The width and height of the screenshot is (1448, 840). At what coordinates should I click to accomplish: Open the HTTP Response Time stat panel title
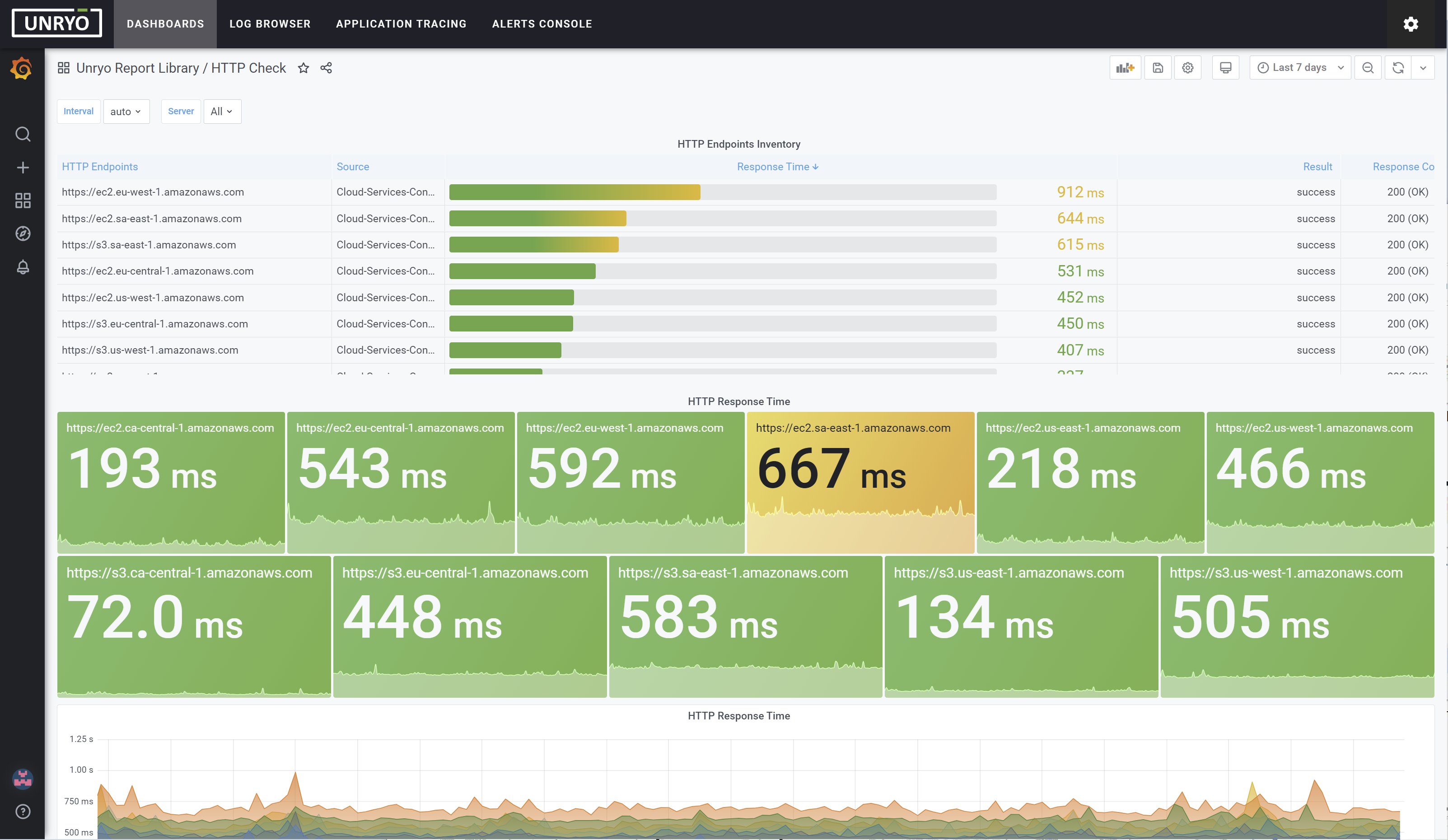coord(739,401)
